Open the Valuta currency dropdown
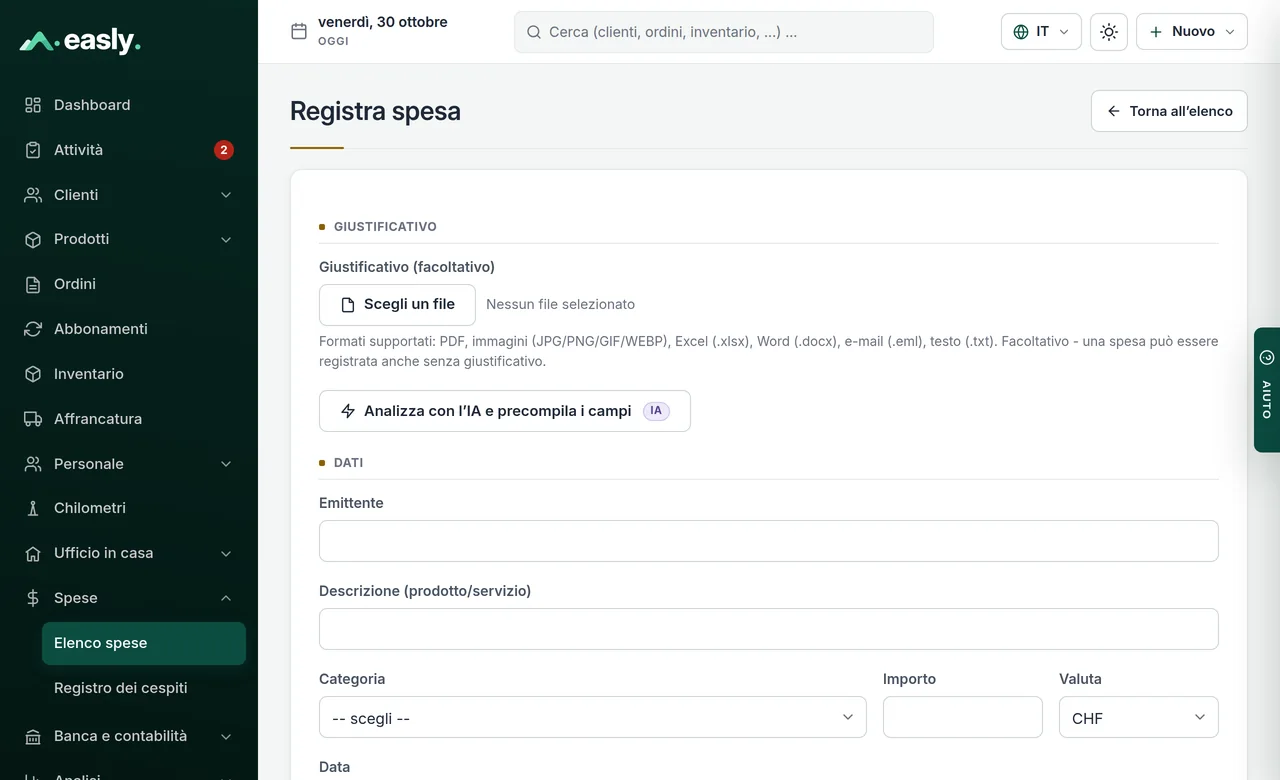The height and width of the screenshot is (780, 1280). pyautogui.click(x=1139, y=717)
